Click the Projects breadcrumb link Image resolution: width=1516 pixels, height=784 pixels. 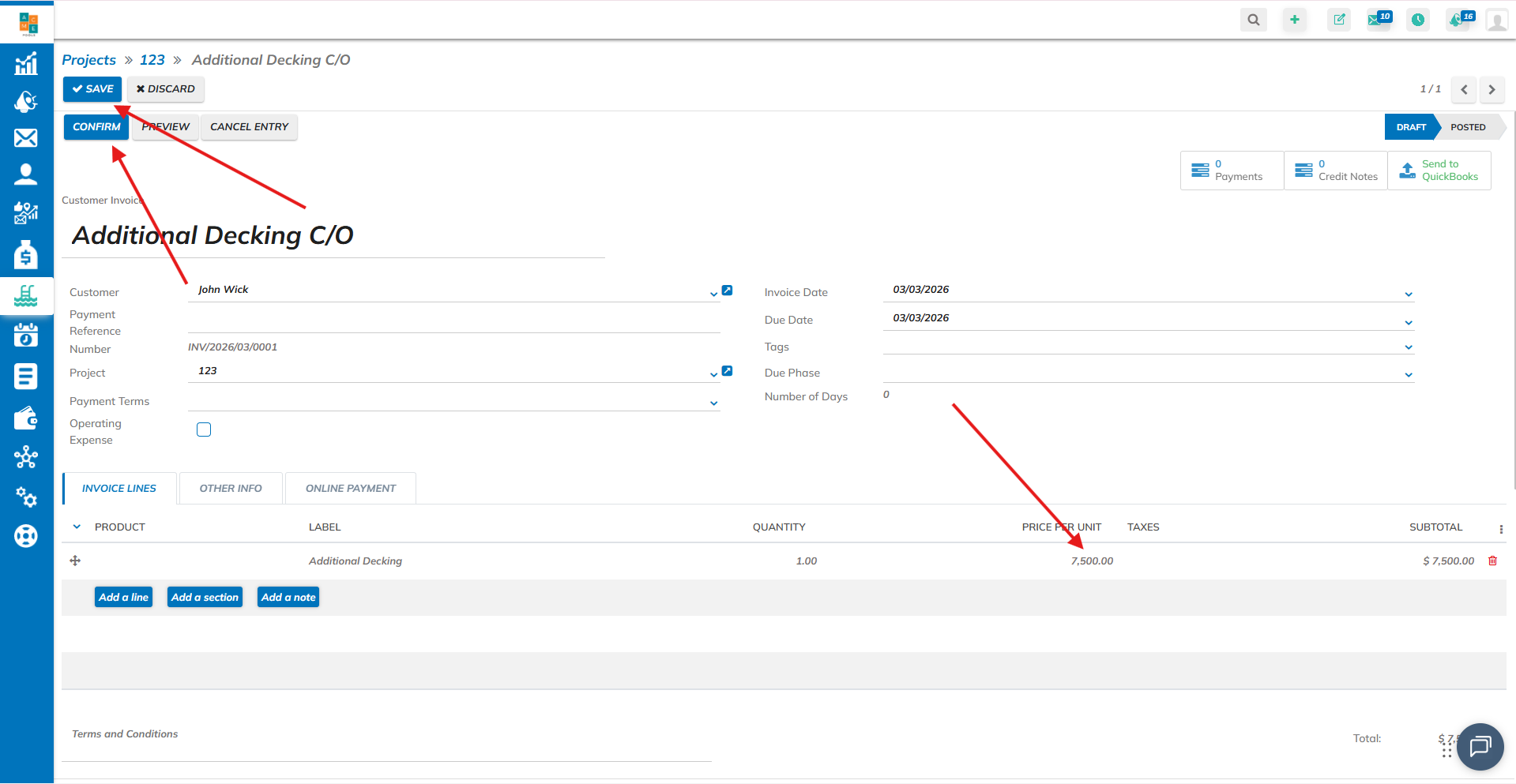(88, 60)
